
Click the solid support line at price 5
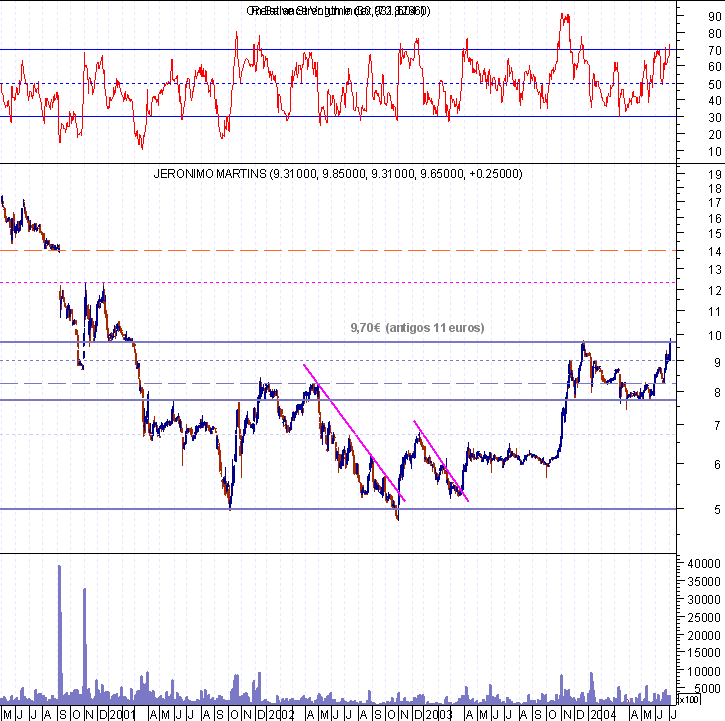pyautogui.click(x=338, y=509)
